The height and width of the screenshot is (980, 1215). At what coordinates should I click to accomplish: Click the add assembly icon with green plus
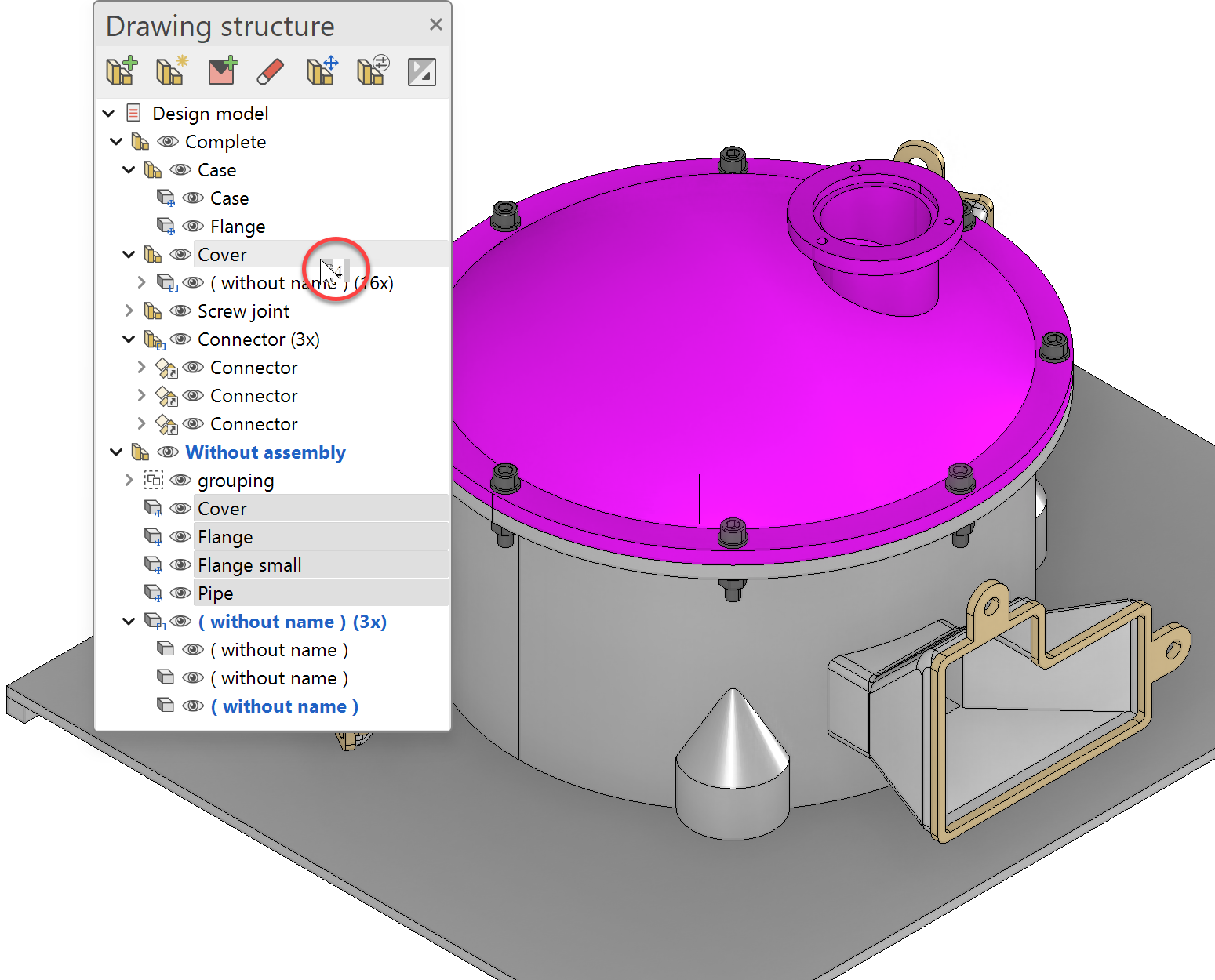click(x=122, y=71)
